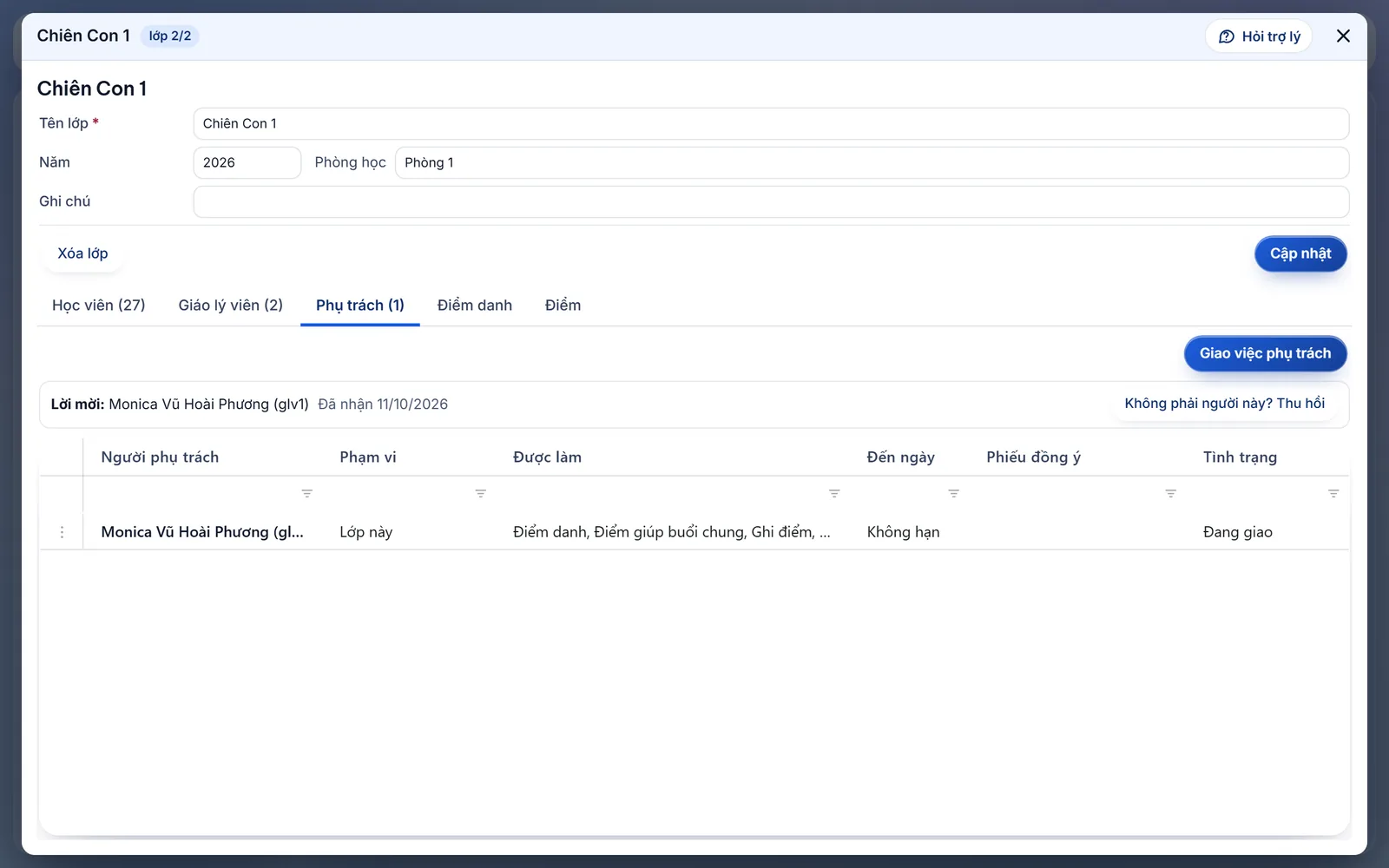
Task: Click the Điểm danh, Điểm giúp buổi chung cell
Action: coord(672,532)
